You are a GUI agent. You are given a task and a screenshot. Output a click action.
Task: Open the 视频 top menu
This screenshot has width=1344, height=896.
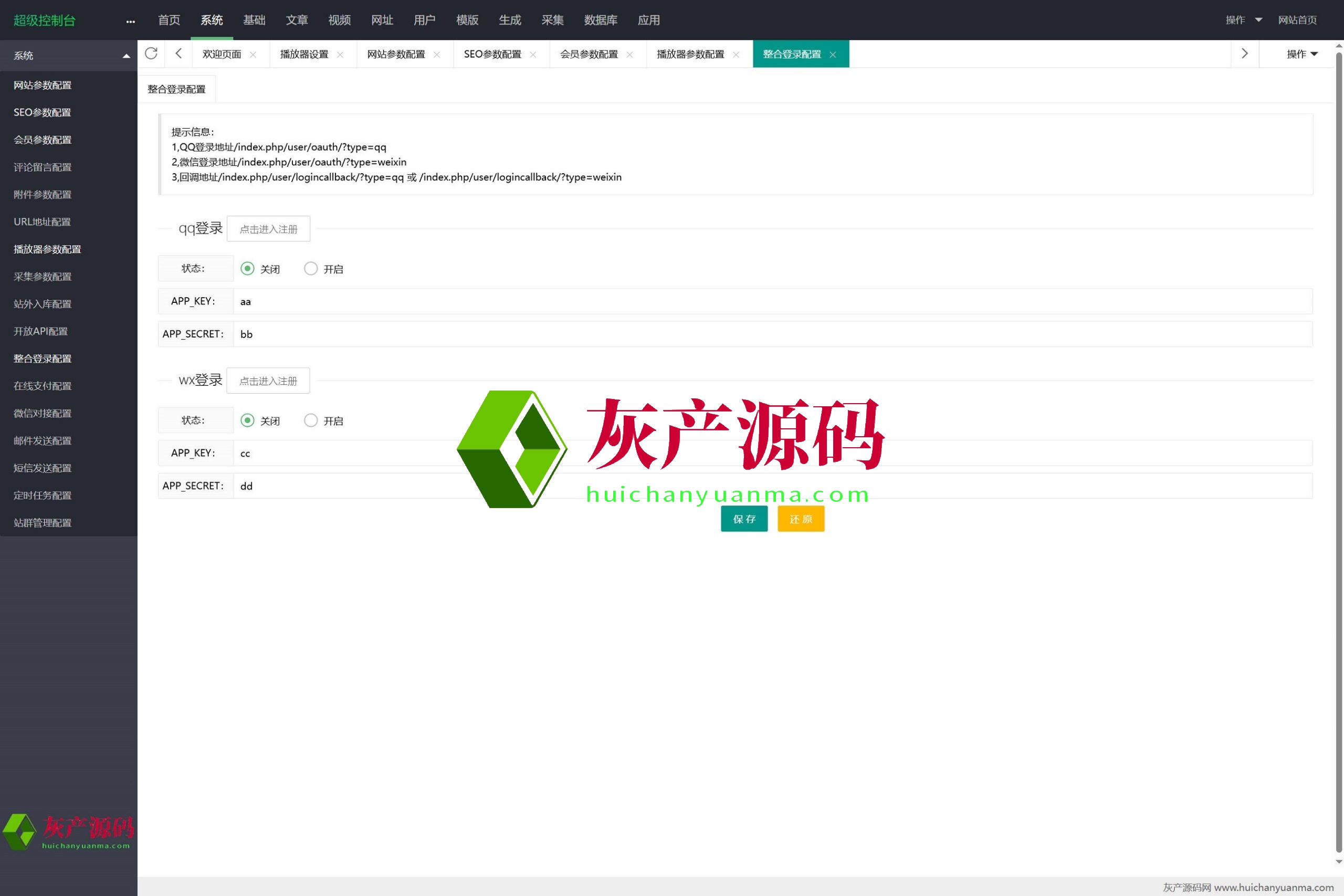pos(340,20)
